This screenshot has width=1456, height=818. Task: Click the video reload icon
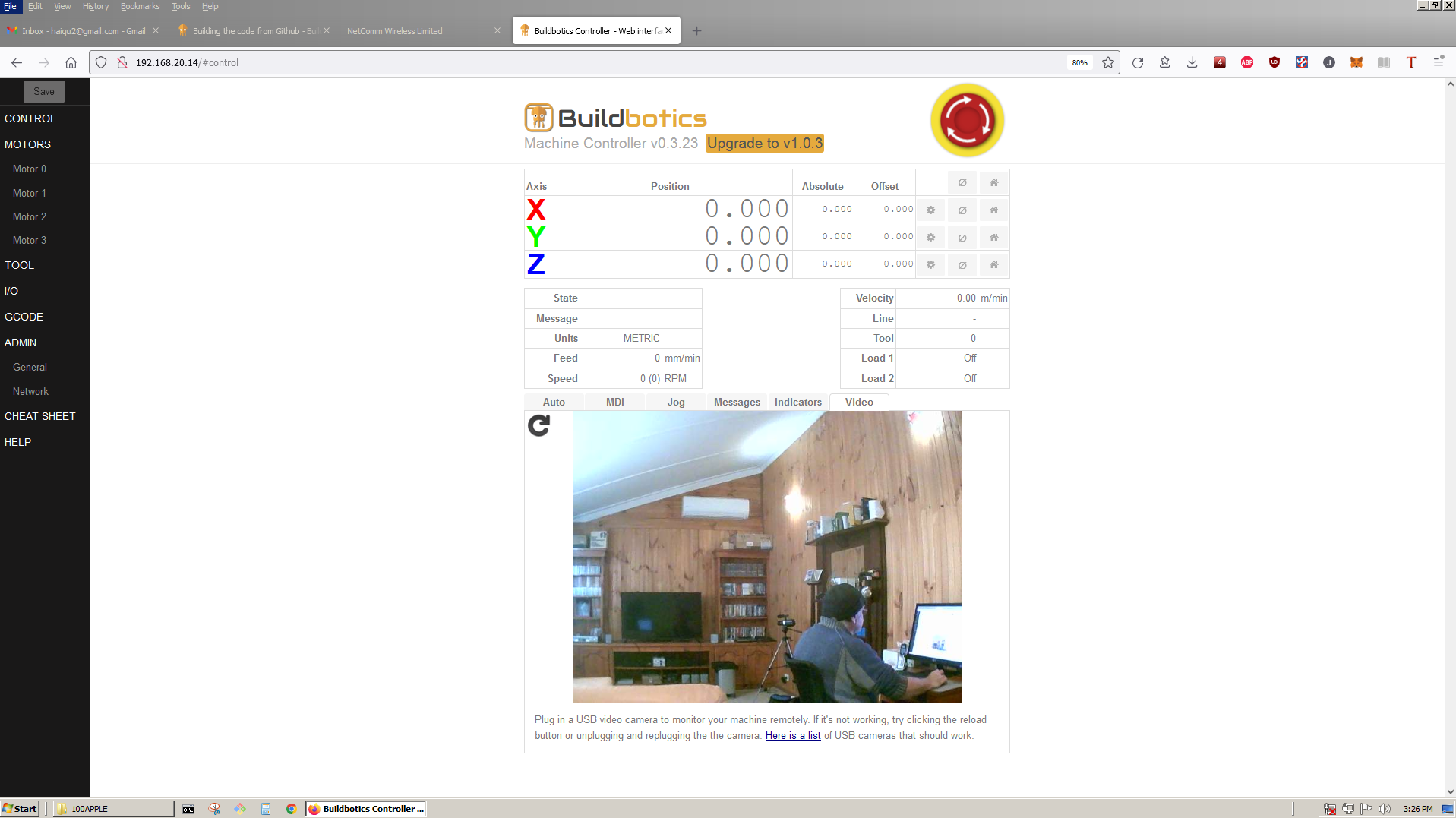(538, 426)
